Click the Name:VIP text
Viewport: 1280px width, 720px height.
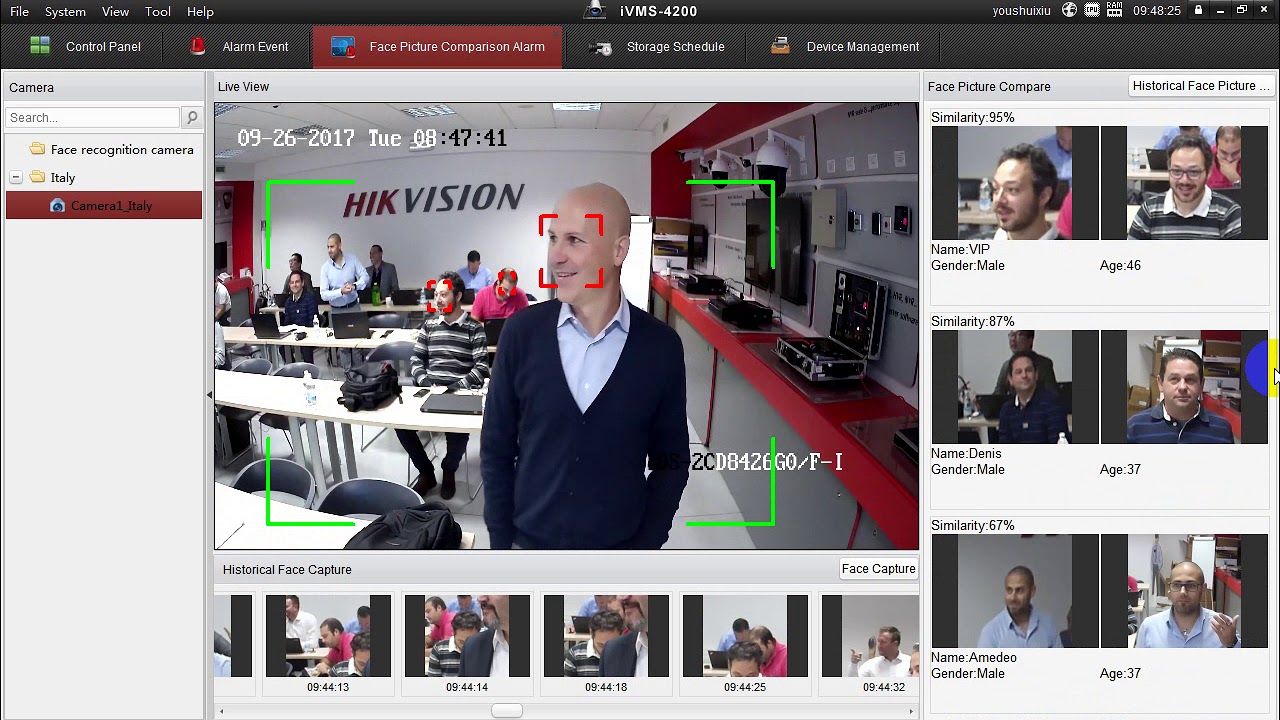pyautogui.click(x=960, y=249)
